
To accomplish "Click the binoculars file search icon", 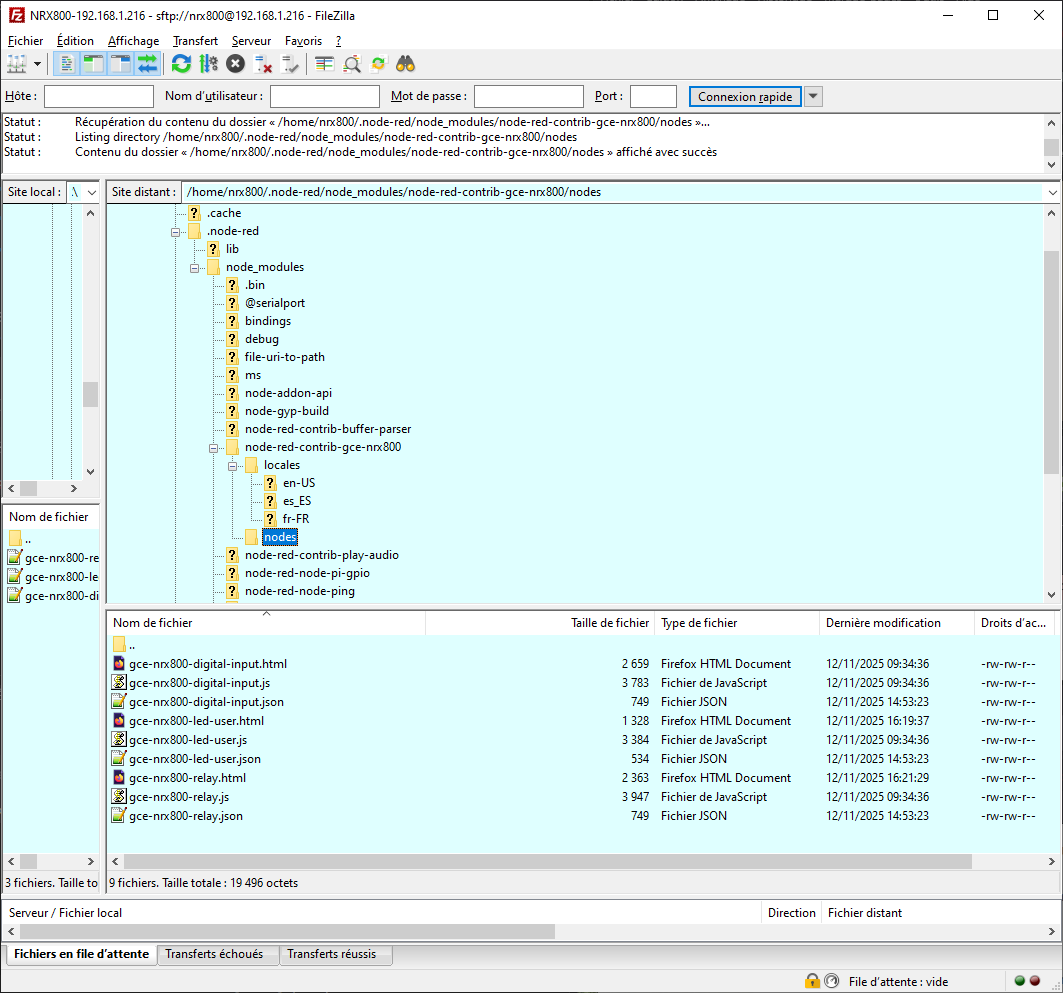I will tap(405, 64).
